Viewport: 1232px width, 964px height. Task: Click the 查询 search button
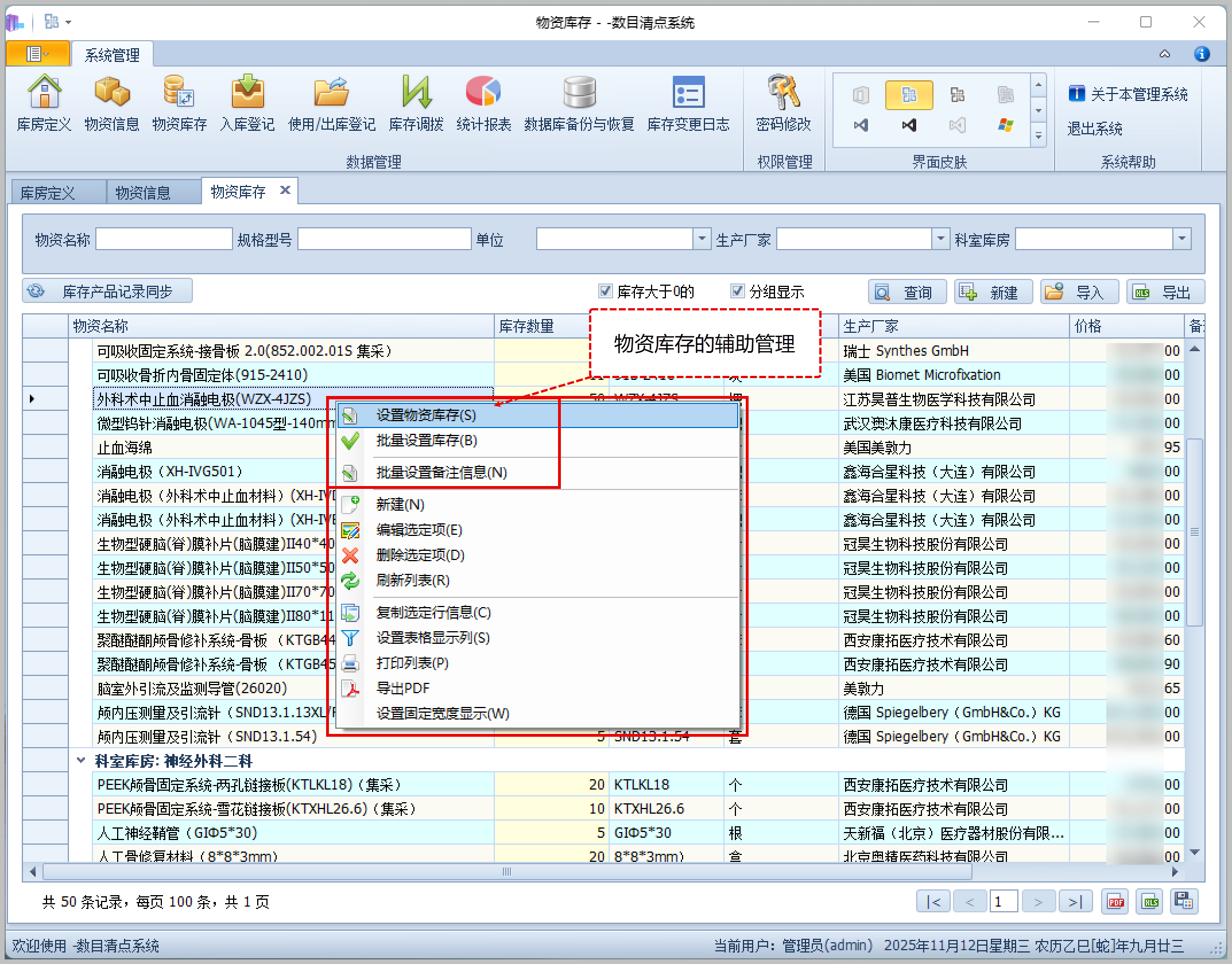coord(907,292)
